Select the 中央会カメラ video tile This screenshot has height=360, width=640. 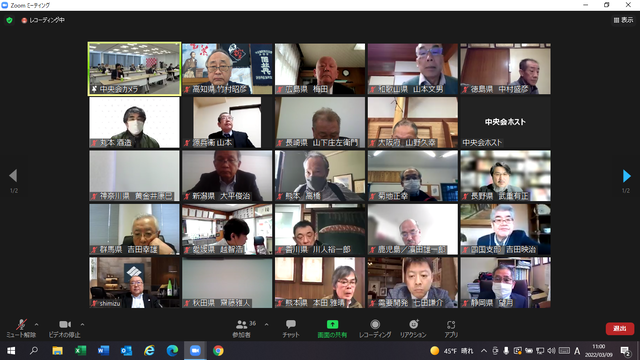(134, 69)
